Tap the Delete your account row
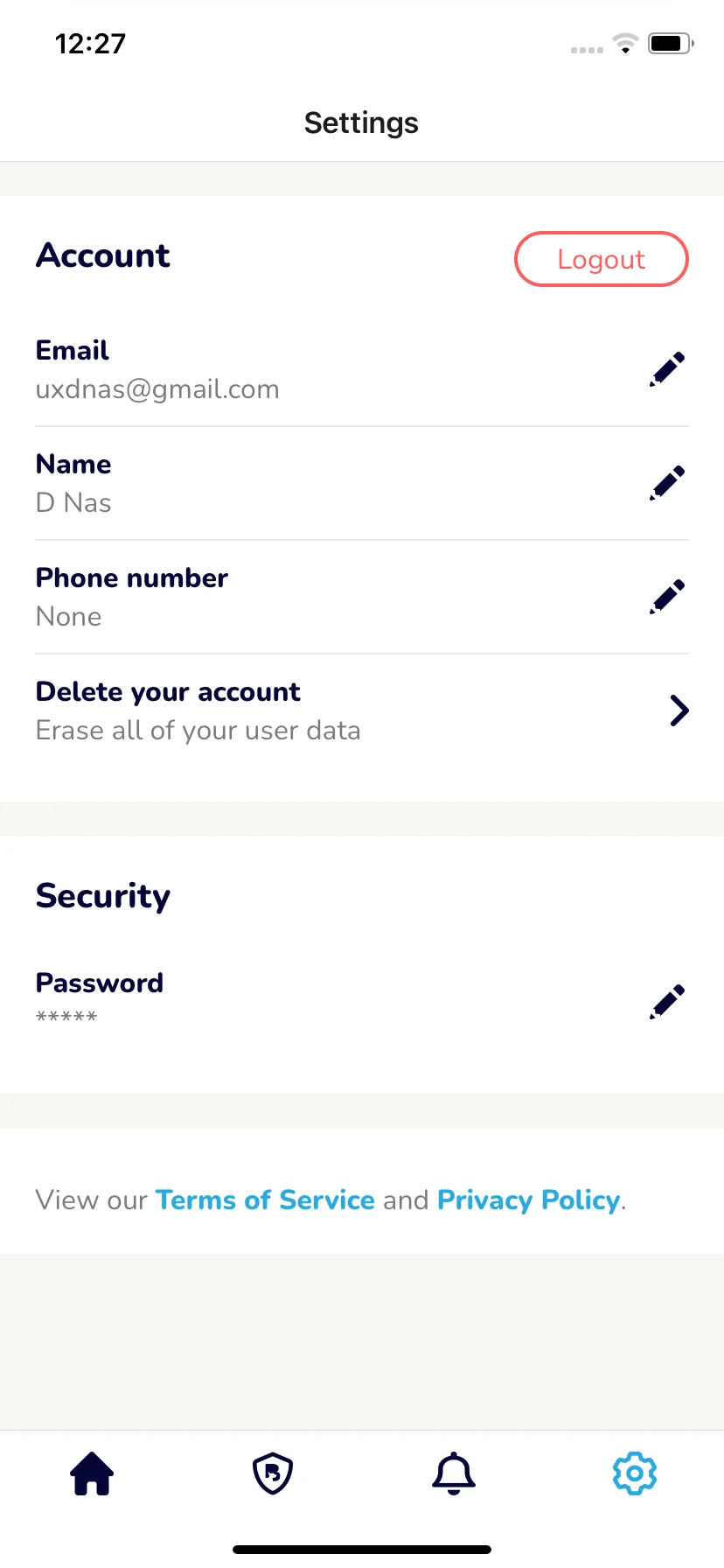724x1568 pixels. click(x=362, y=710)
